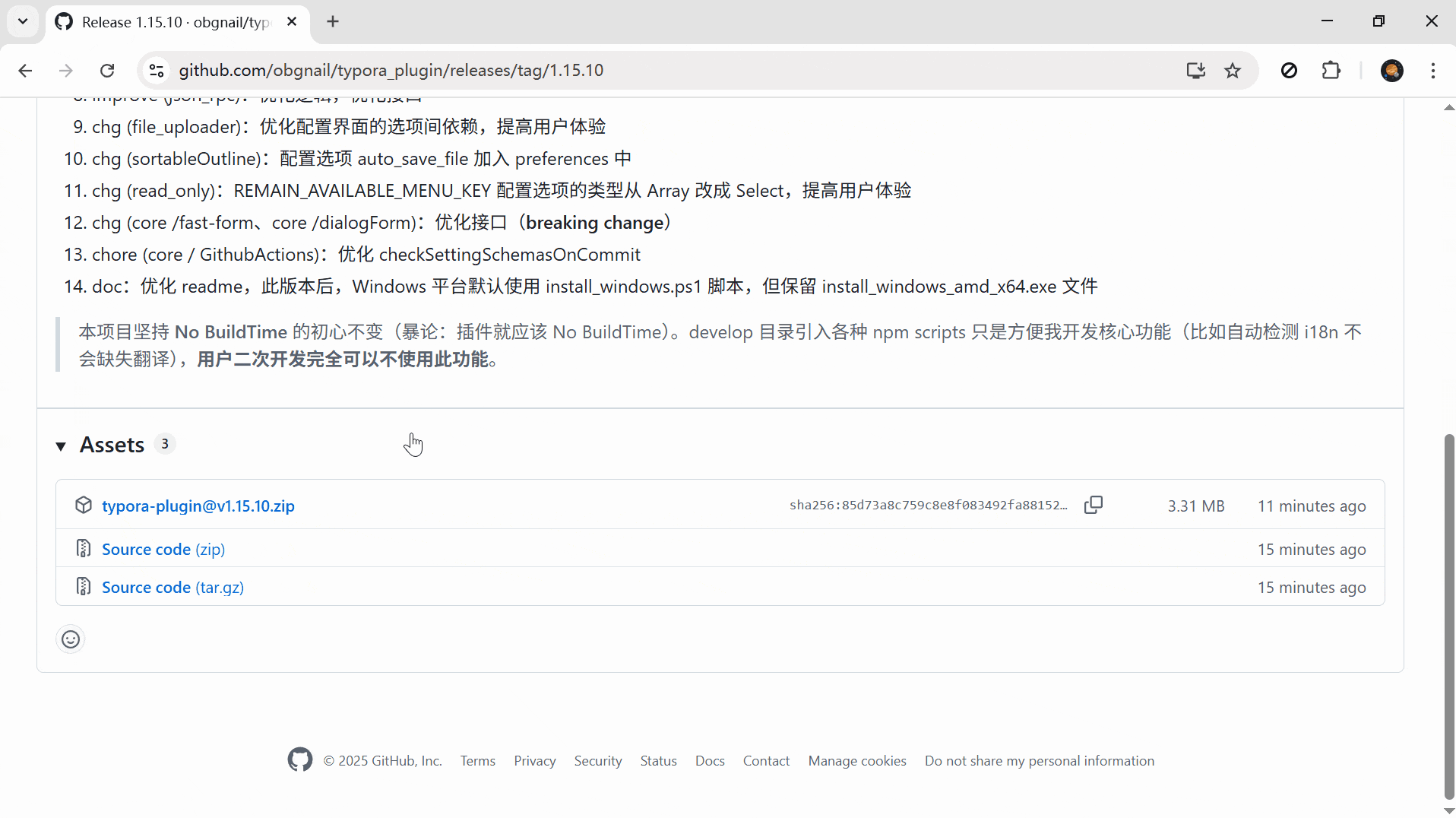This screenshot has width=1456, height=818.
Task: Open the Chrome three-dot menu
Action: click(1433, 71)
